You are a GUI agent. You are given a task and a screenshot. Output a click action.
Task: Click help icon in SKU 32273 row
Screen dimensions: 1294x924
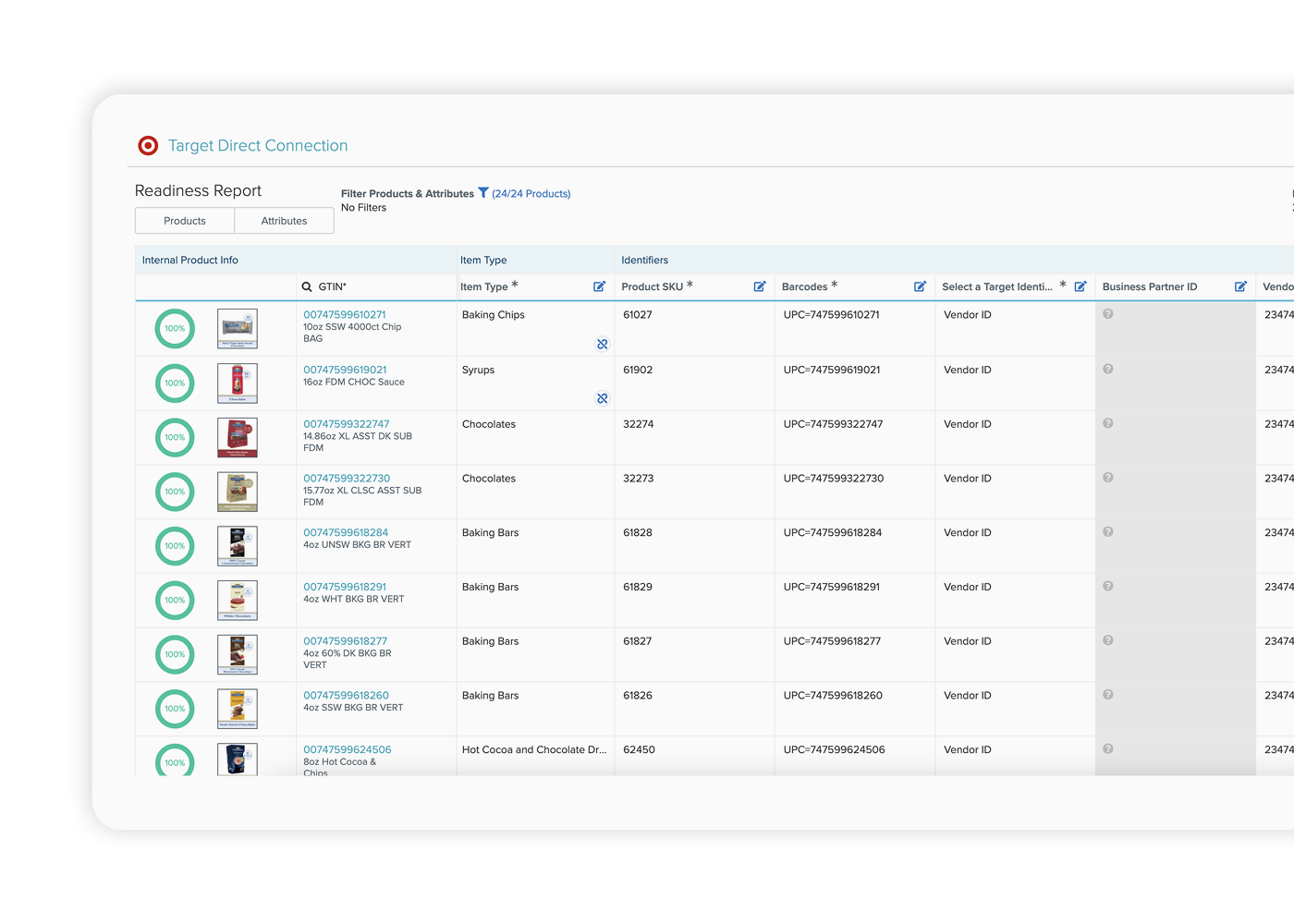coord(1108,478)
